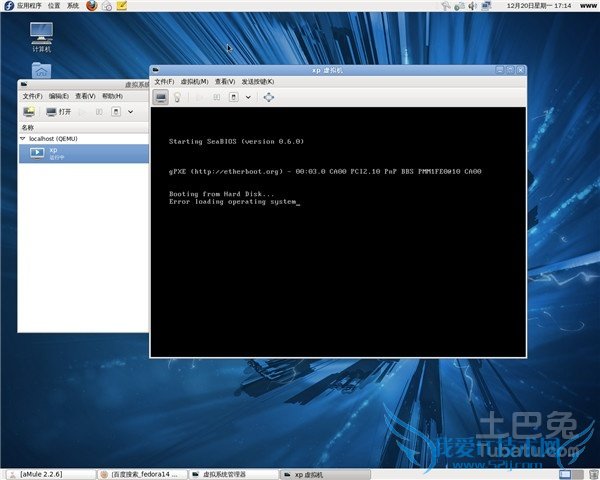This screenshot has height=480, width=600.
Task: Switch xp console to fullscreen mode
Action: 269,97
